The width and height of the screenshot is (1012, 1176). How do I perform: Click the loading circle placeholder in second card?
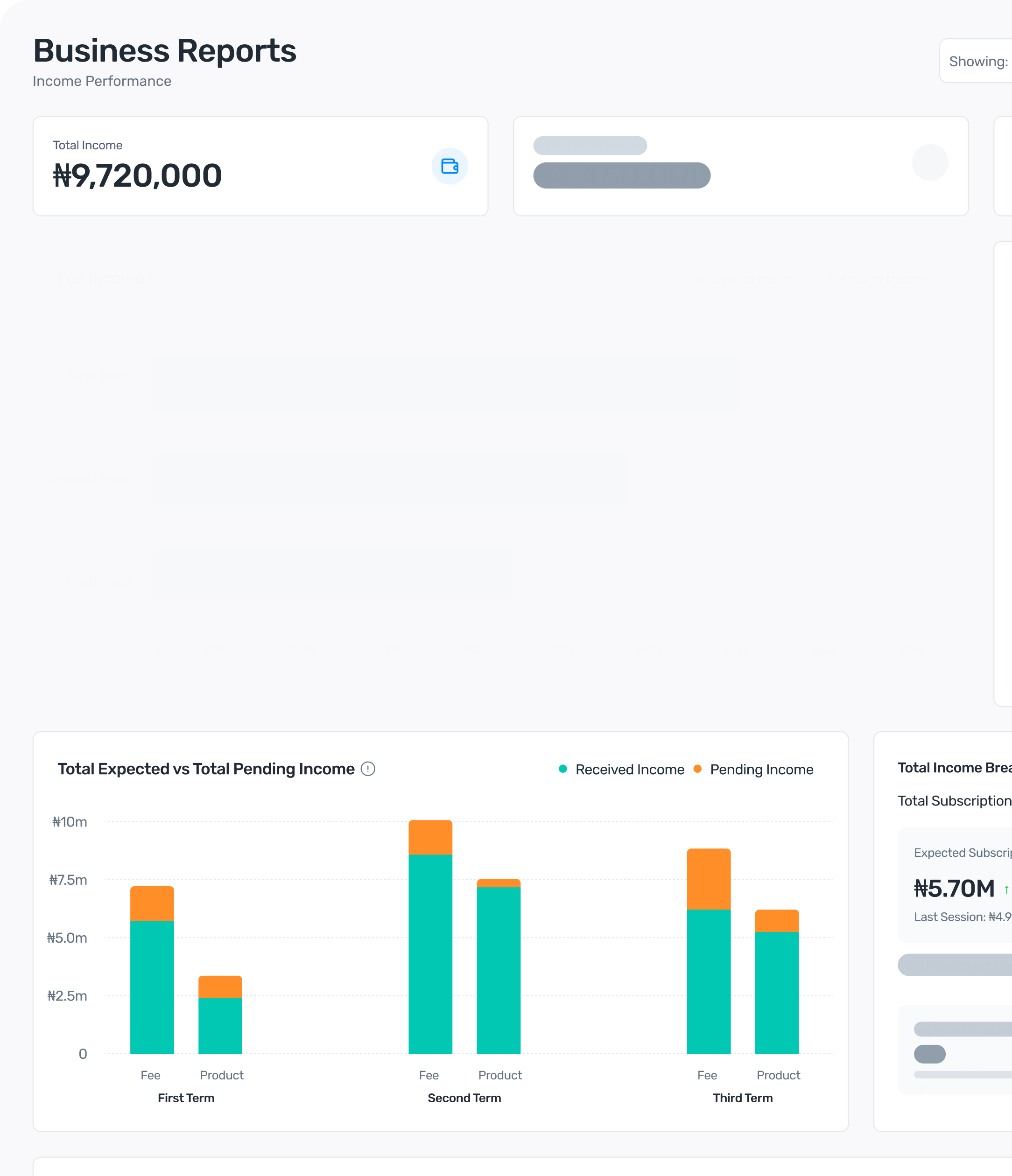tap(930, 162)
